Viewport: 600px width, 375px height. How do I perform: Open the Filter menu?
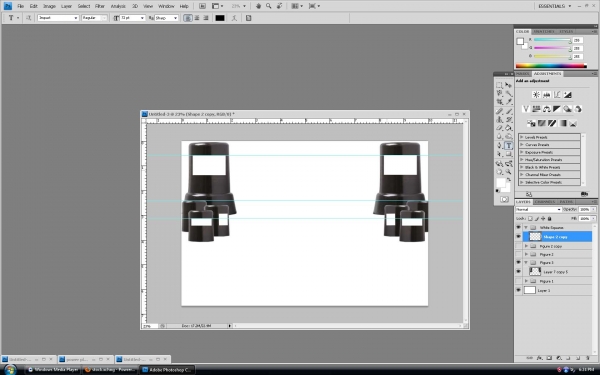pos(100,6)
